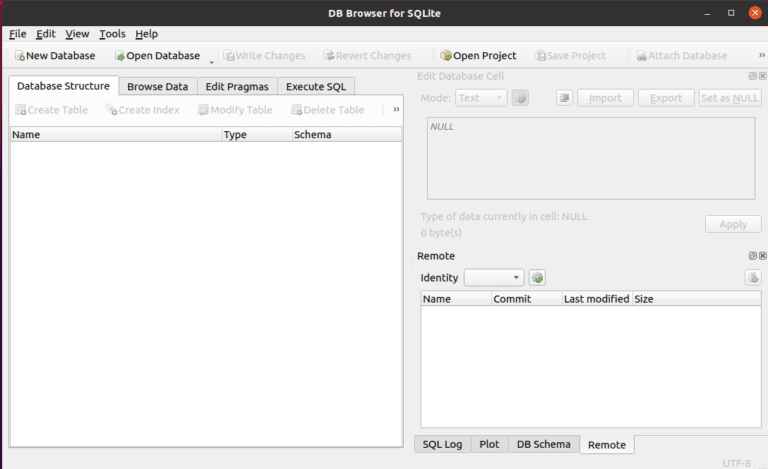Switch to the DB Schema tab
Viewport: 768px width, 469px height.
544,444
